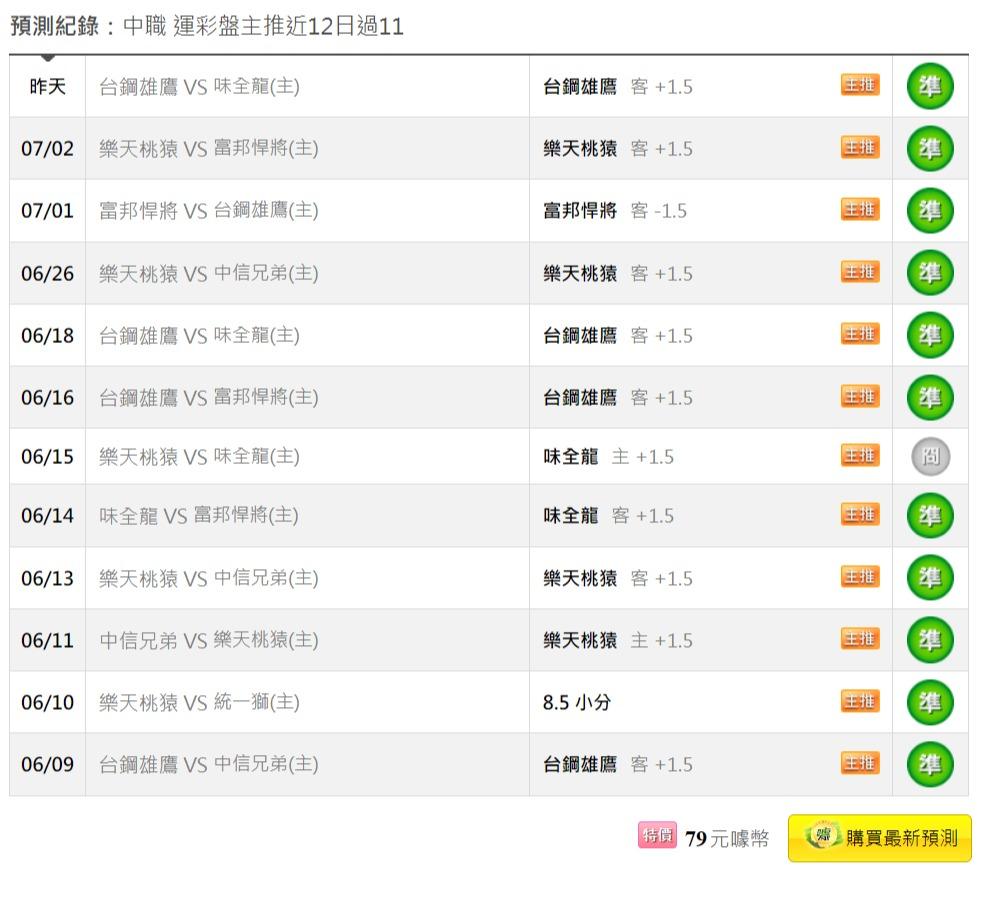
Task: Click the orange 主推 badge in 06/13 row
Action: coord(860,577)
